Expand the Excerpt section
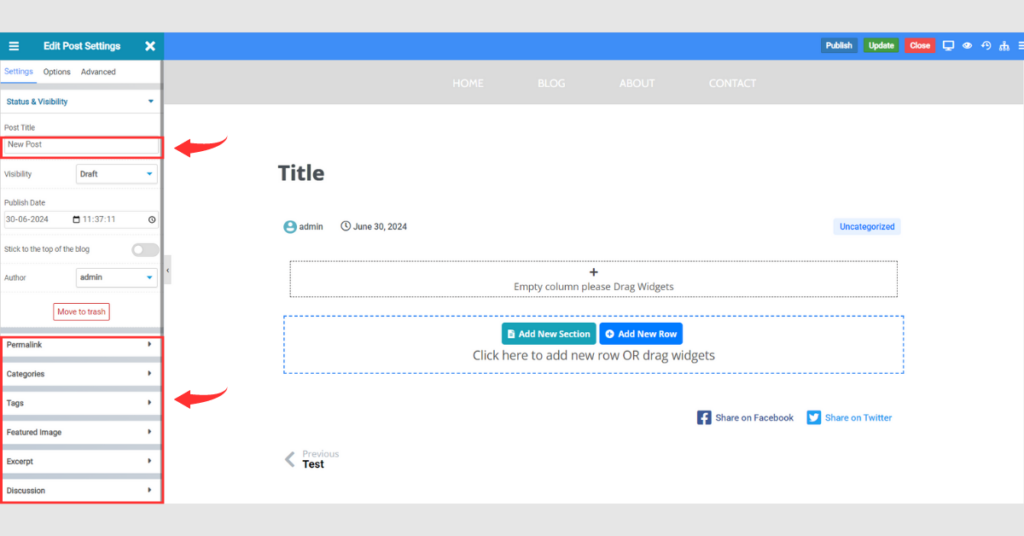 click(x=81, y=462)
